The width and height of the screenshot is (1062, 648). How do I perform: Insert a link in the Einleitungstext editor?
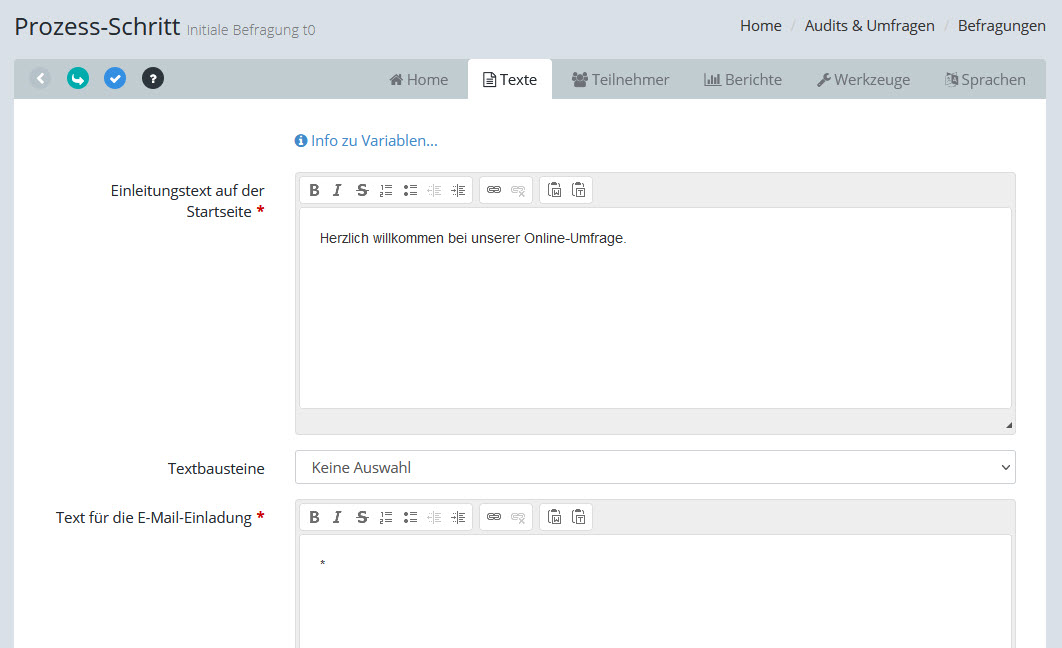coord(494,190)
